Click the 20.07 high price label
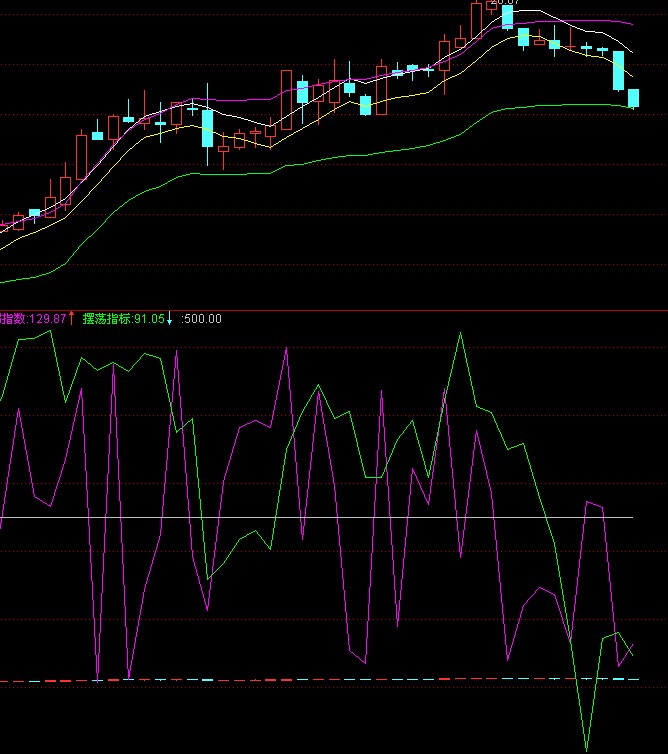668x754 pixels. coord(505,2)
